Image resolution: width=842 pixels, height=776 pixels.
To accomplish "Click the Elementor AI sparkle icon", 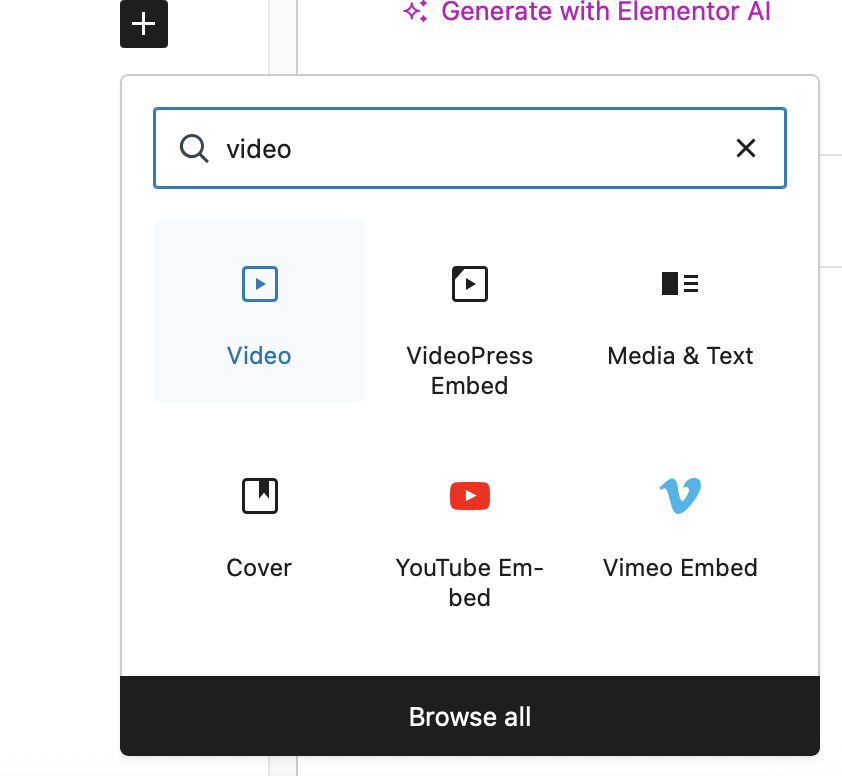I will 415,12.
